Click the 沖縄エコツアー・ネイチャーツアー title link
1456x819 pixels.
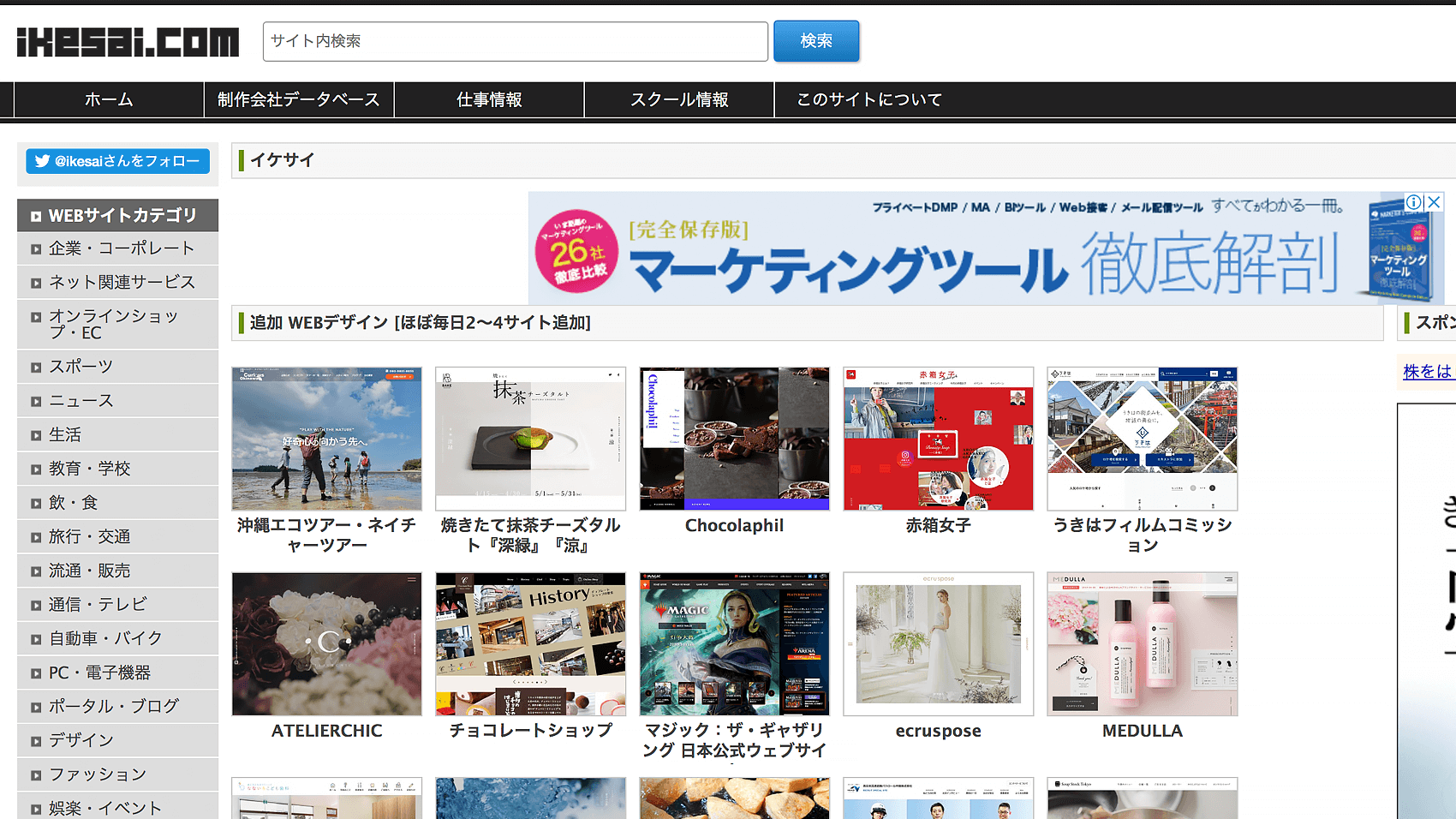(327, 535)
